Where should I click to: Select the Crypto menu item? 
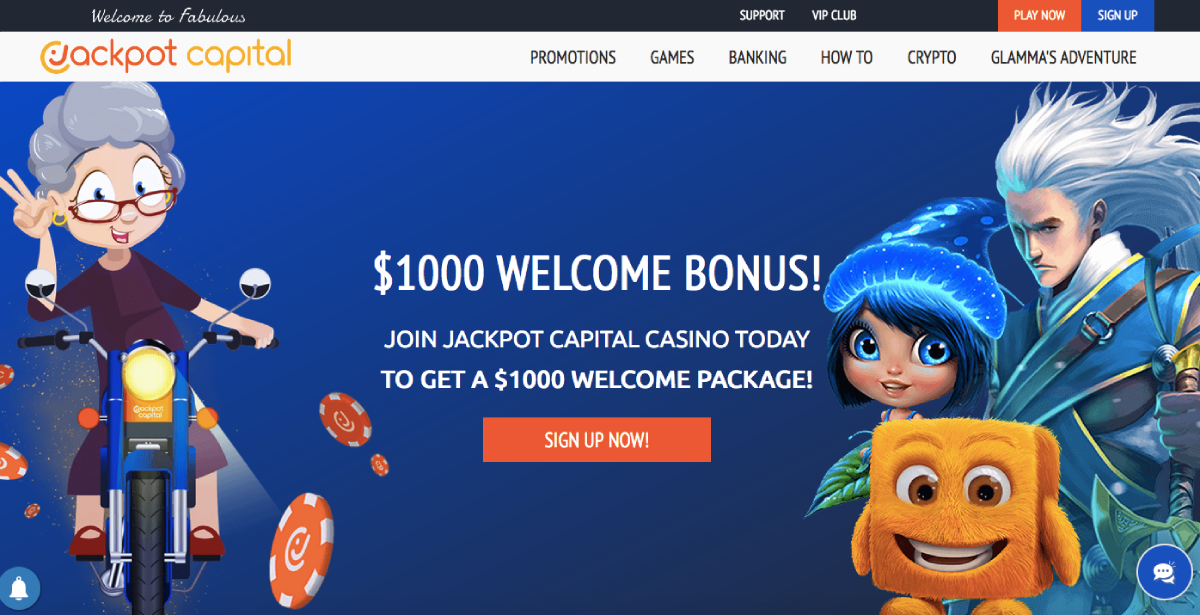coord(932,57)
